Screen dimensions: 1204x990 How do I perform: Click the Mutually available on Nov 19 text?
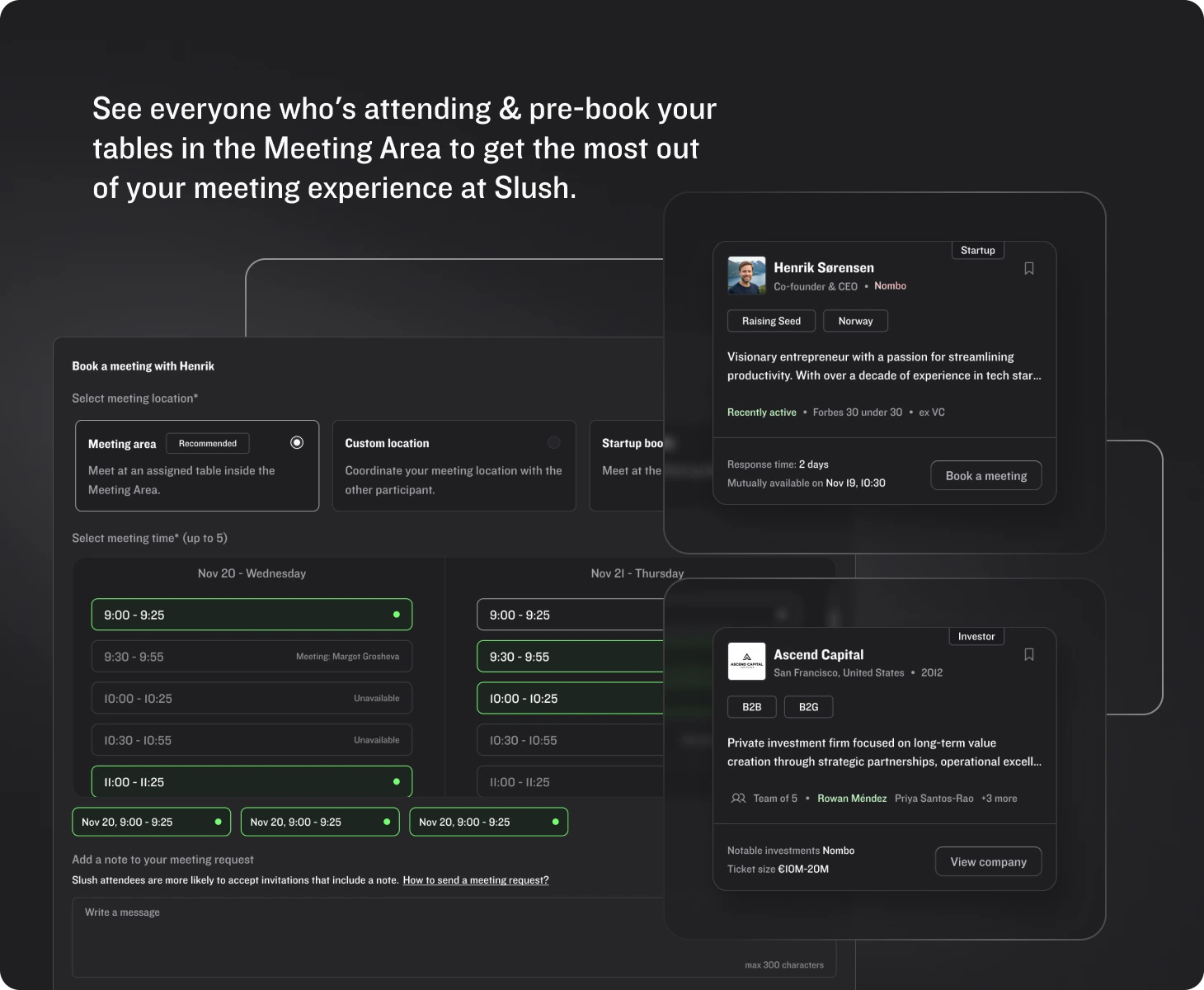click(807, 483)
